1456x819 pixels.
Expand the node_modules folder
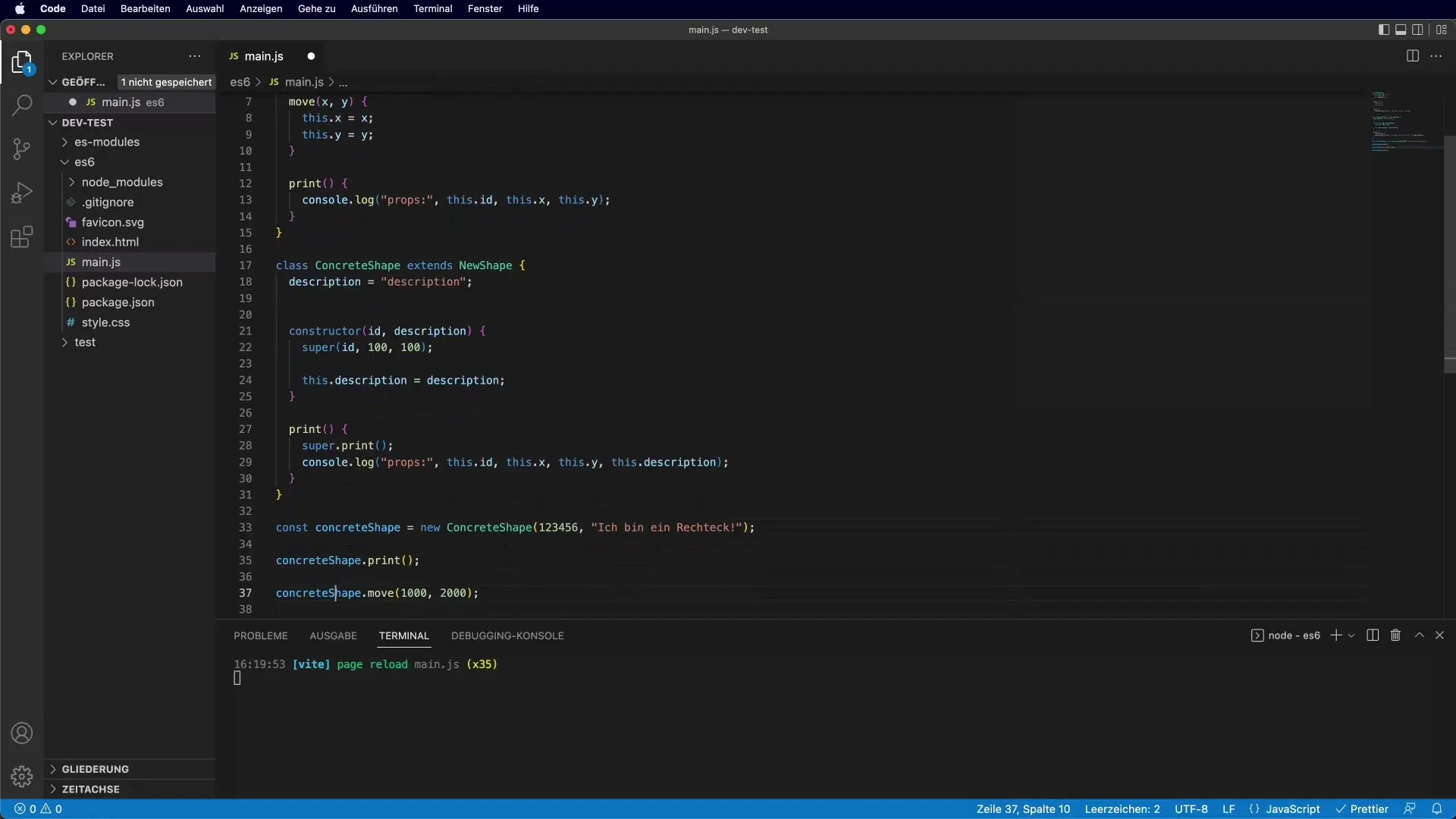[x=130, y=182]
